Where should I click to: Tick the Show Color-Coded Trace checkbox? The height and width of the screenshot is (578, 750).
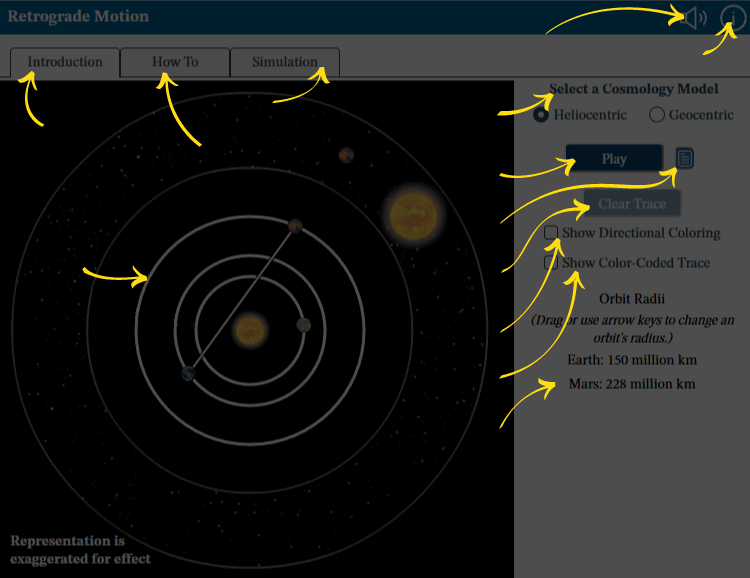[x=551, y=263]
